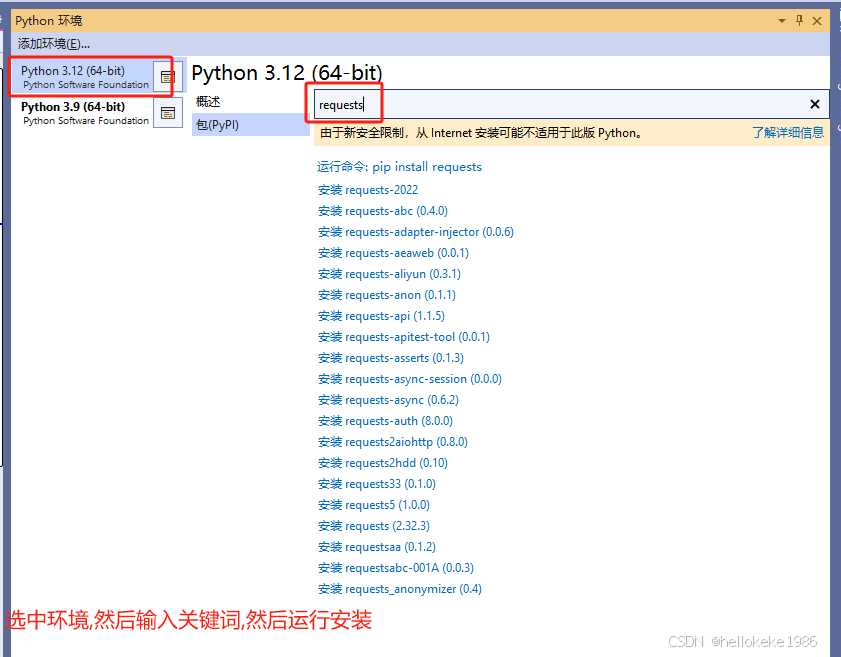Close the Python Environments panel
This screenshot has width=841, height=657.
point(817,21)
